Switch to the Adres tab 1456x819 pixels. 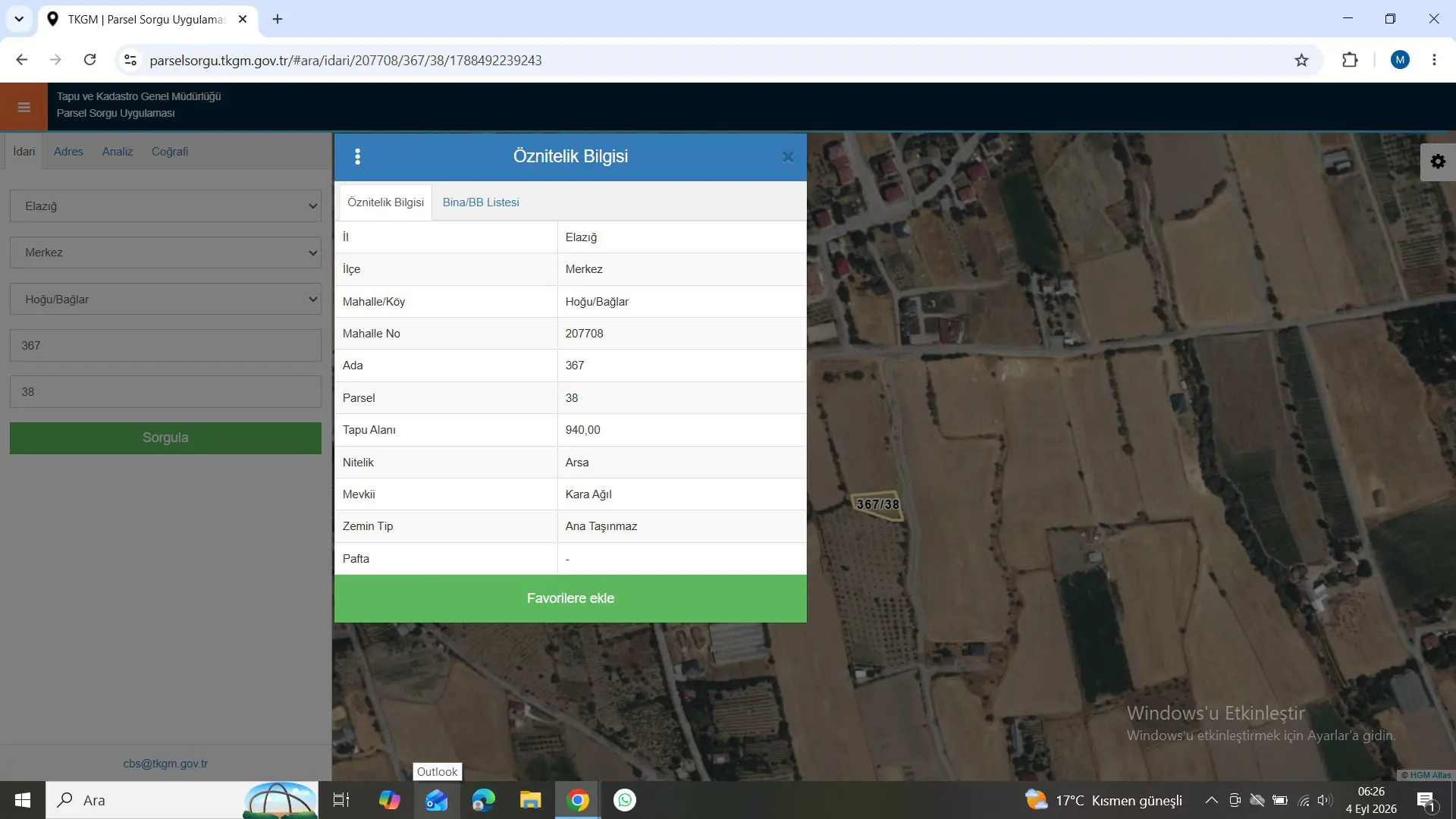coord(68,152)
